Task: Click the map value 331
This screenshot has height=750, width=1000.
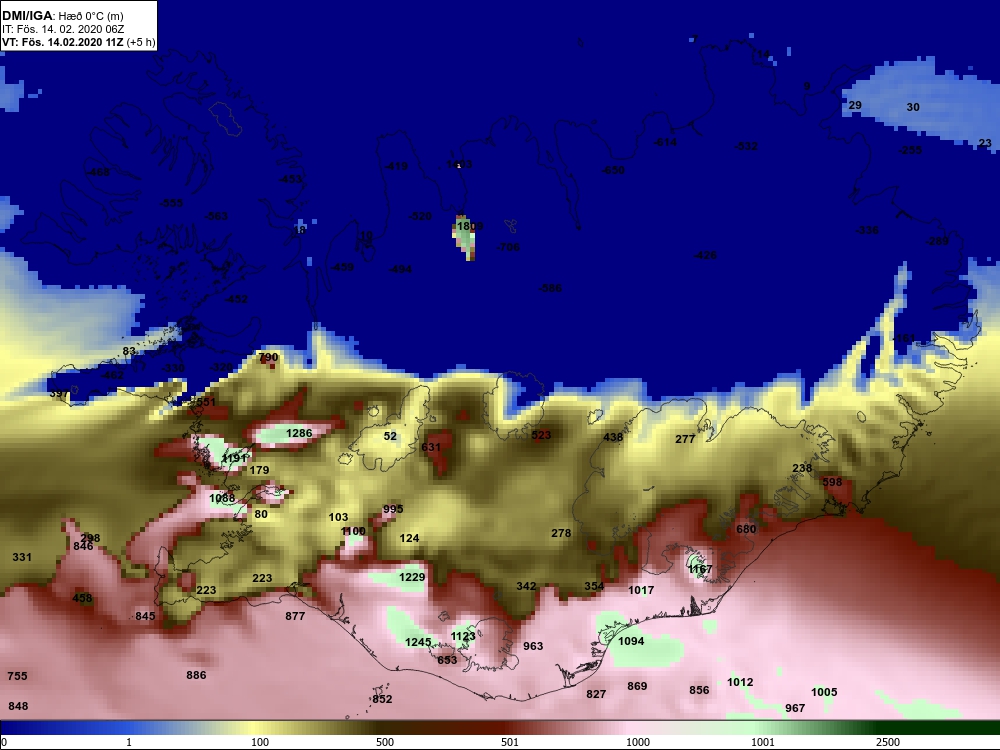Action: [x=22, y=557]
